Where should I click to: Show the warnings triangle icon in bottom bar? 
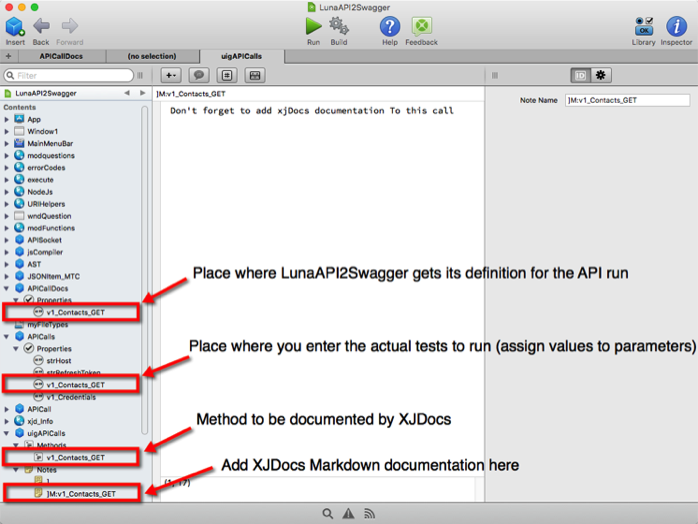pyautogui.click(x=348, y=514)
